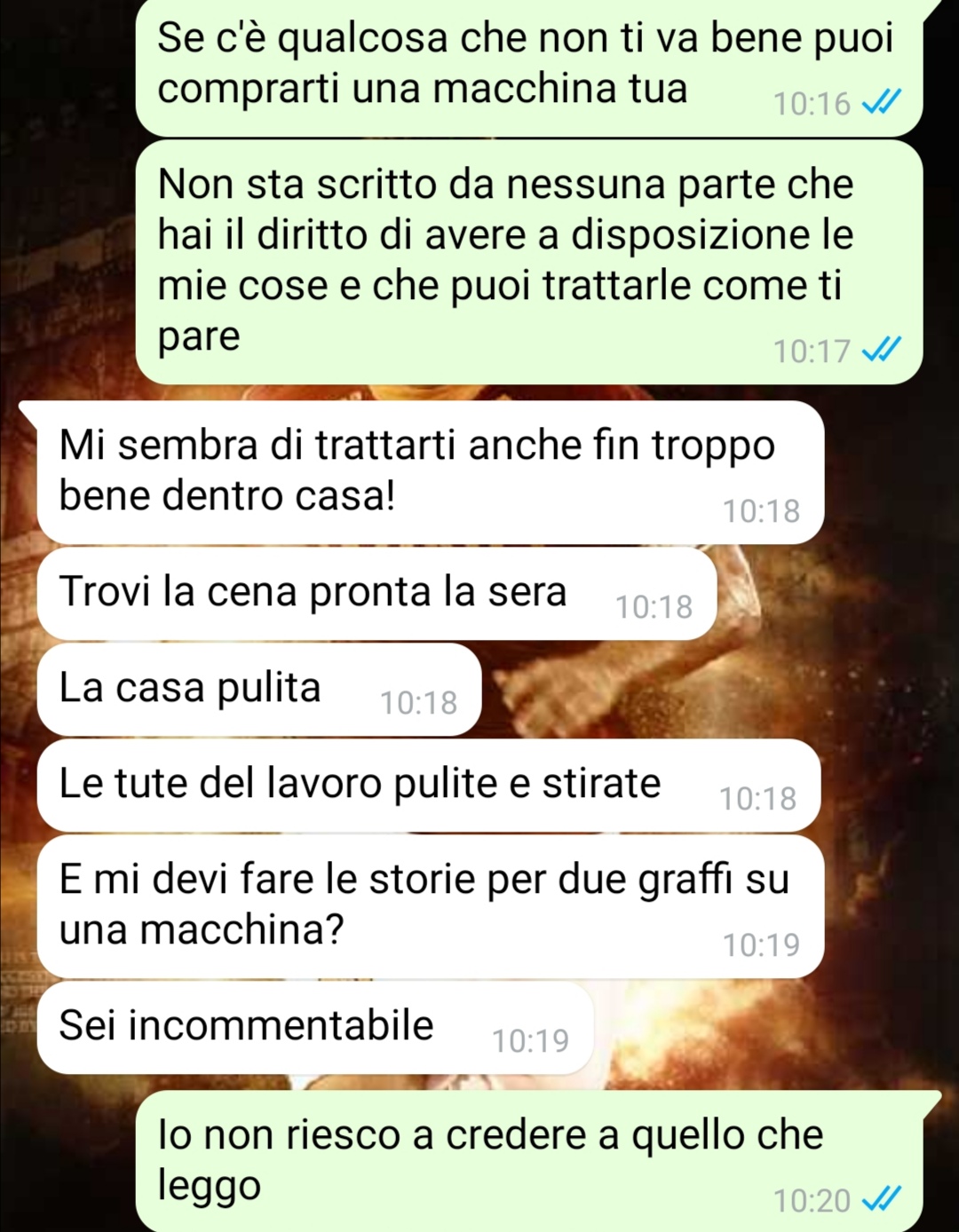This screenshot has width=959, height=1232.
Task: Tap message 'Mi sembra di trattarti anche fin troppo'
Action: [431, 472]
